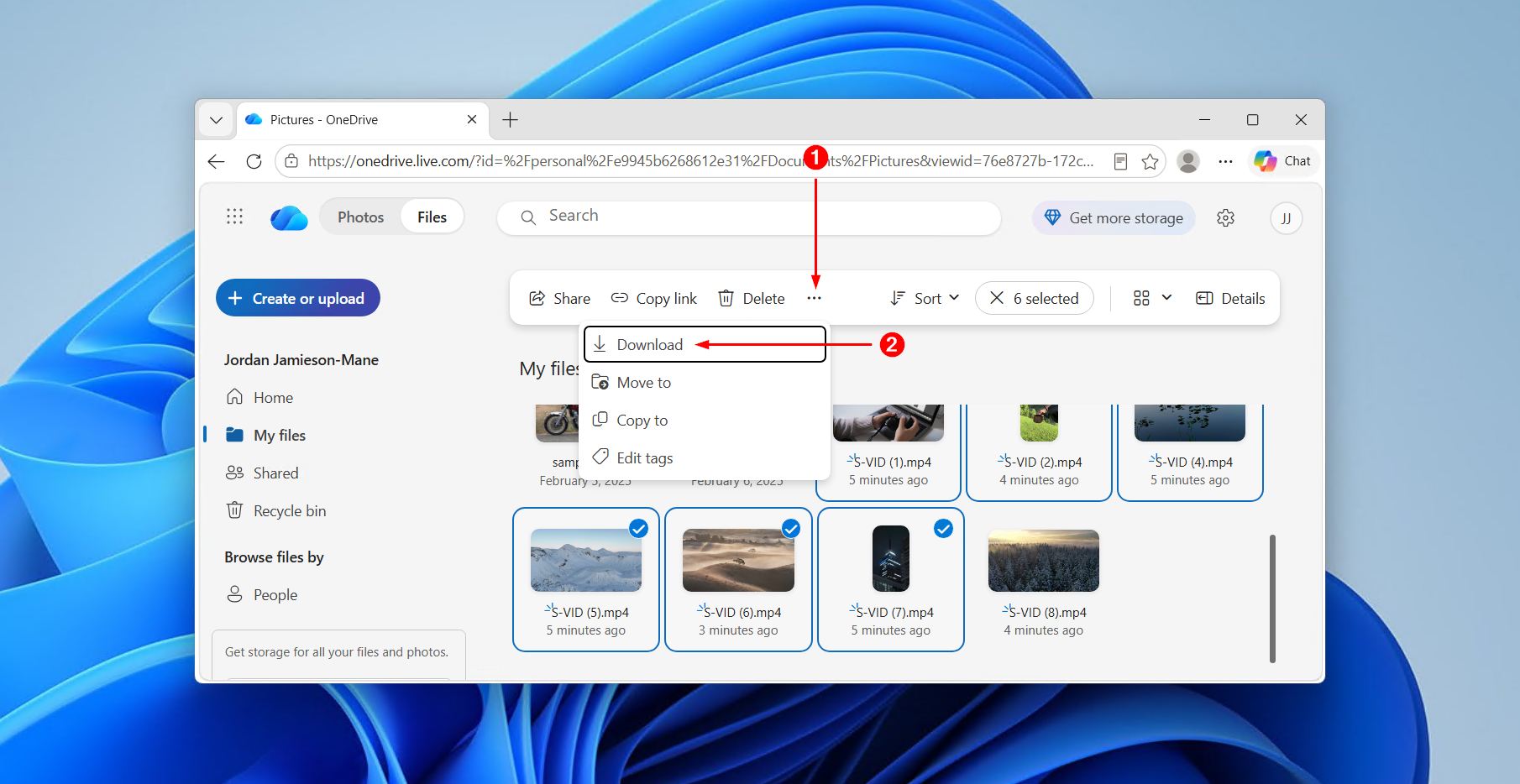Delete the selected files
The image size is (1520, 784).
point(752,298)
